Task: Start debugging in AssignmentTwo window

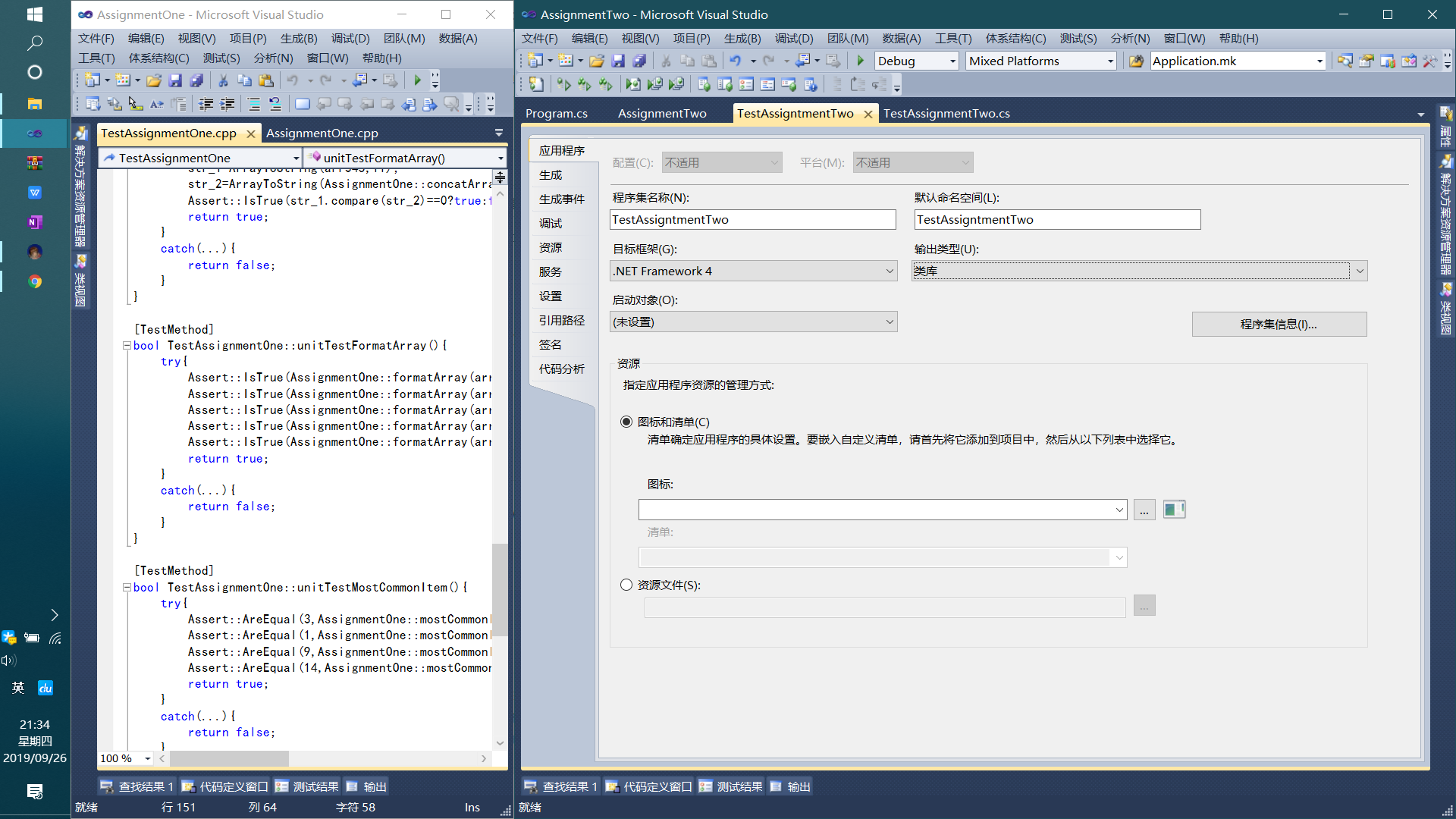Action: (x=860, y=61)
